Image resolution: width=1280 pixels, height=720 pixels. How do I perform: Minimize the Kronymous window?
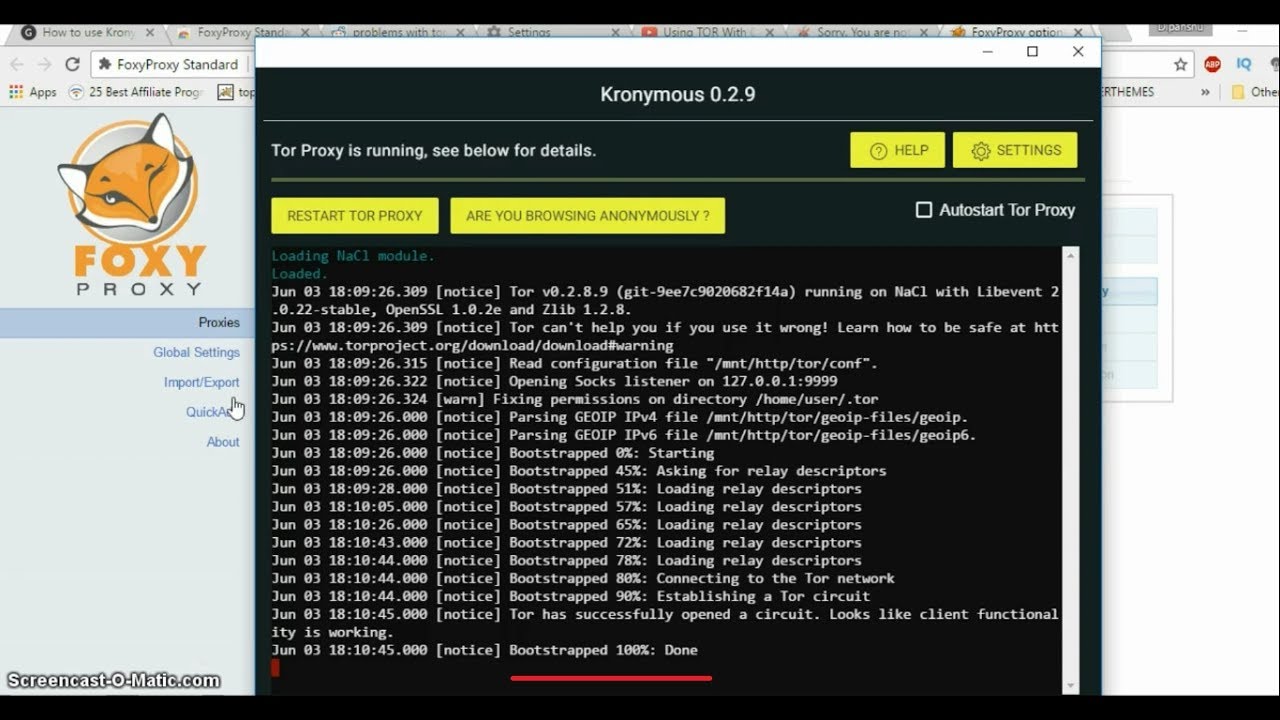coord(987,52)
